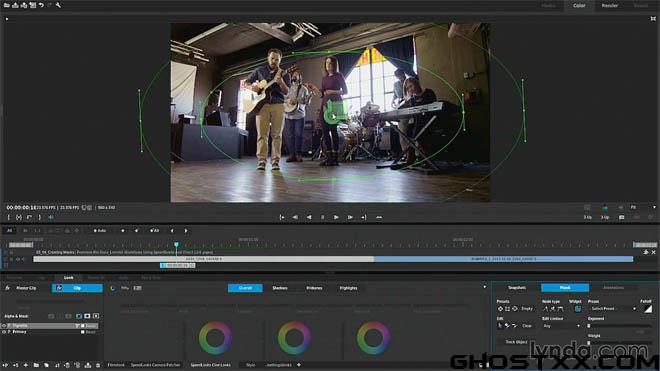
Task: Jump to the clip end
Action: [x=364, y=217]
